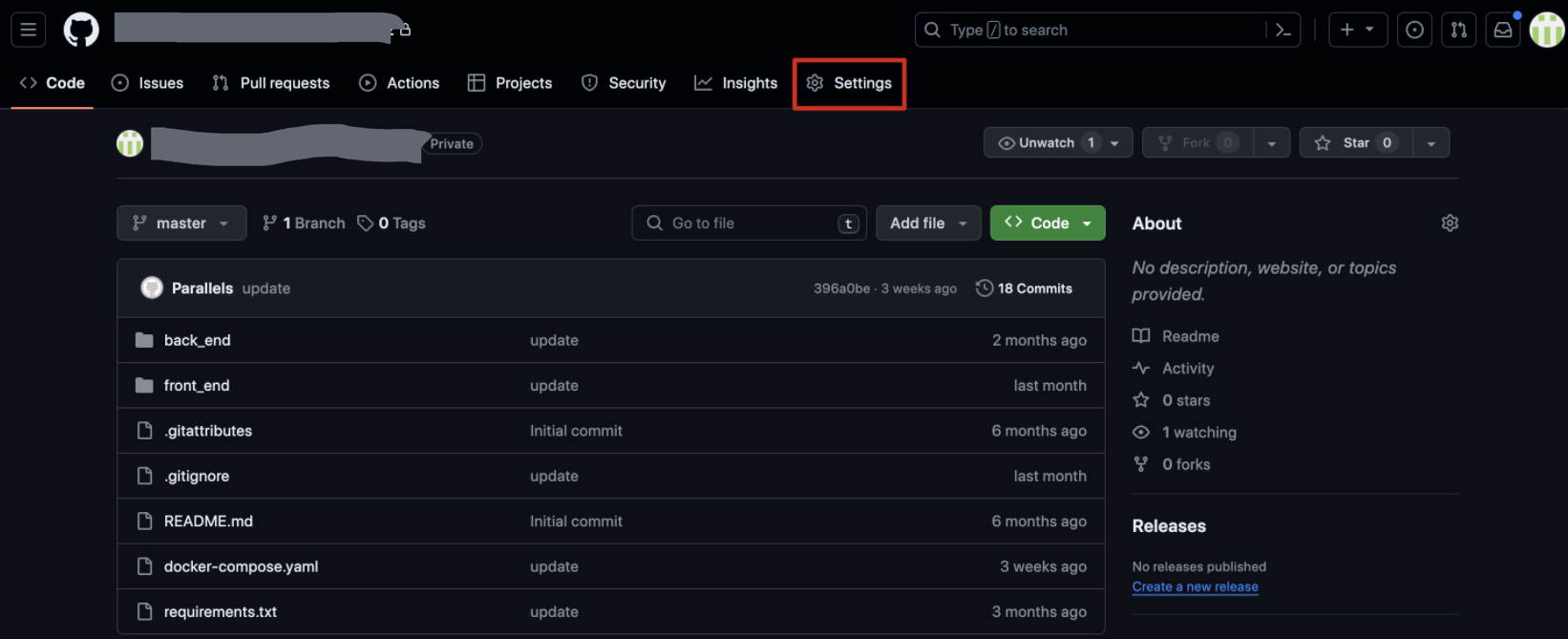Open the issues icon in header
This screenshot has width=1568, height=639.
pos(1414,31)
